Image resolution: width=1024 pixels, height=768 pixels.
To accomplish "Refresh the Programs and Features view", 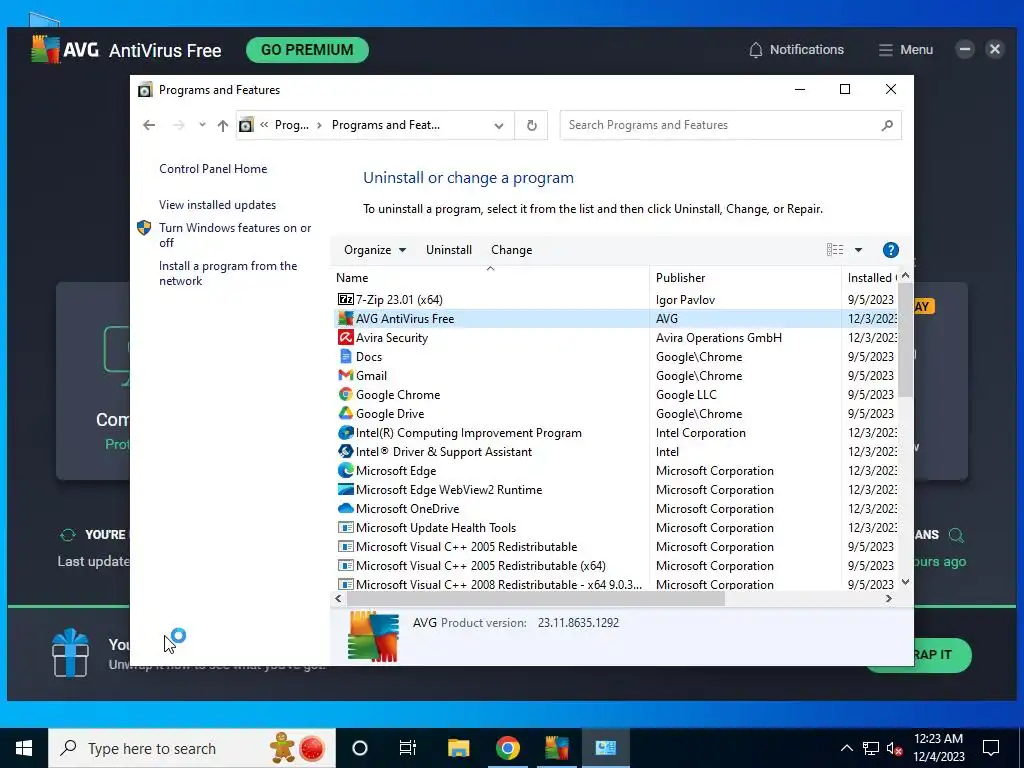I will point(532,125).
